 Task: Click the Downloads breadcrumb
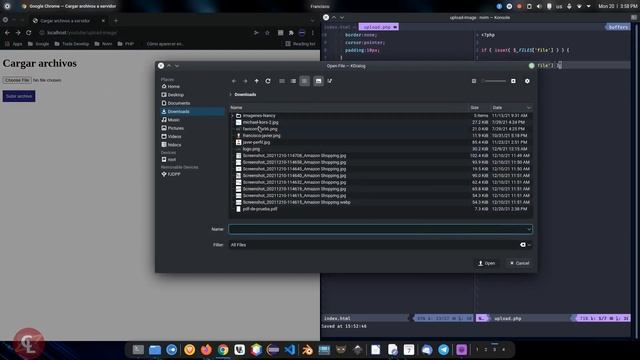pos(245,94)
